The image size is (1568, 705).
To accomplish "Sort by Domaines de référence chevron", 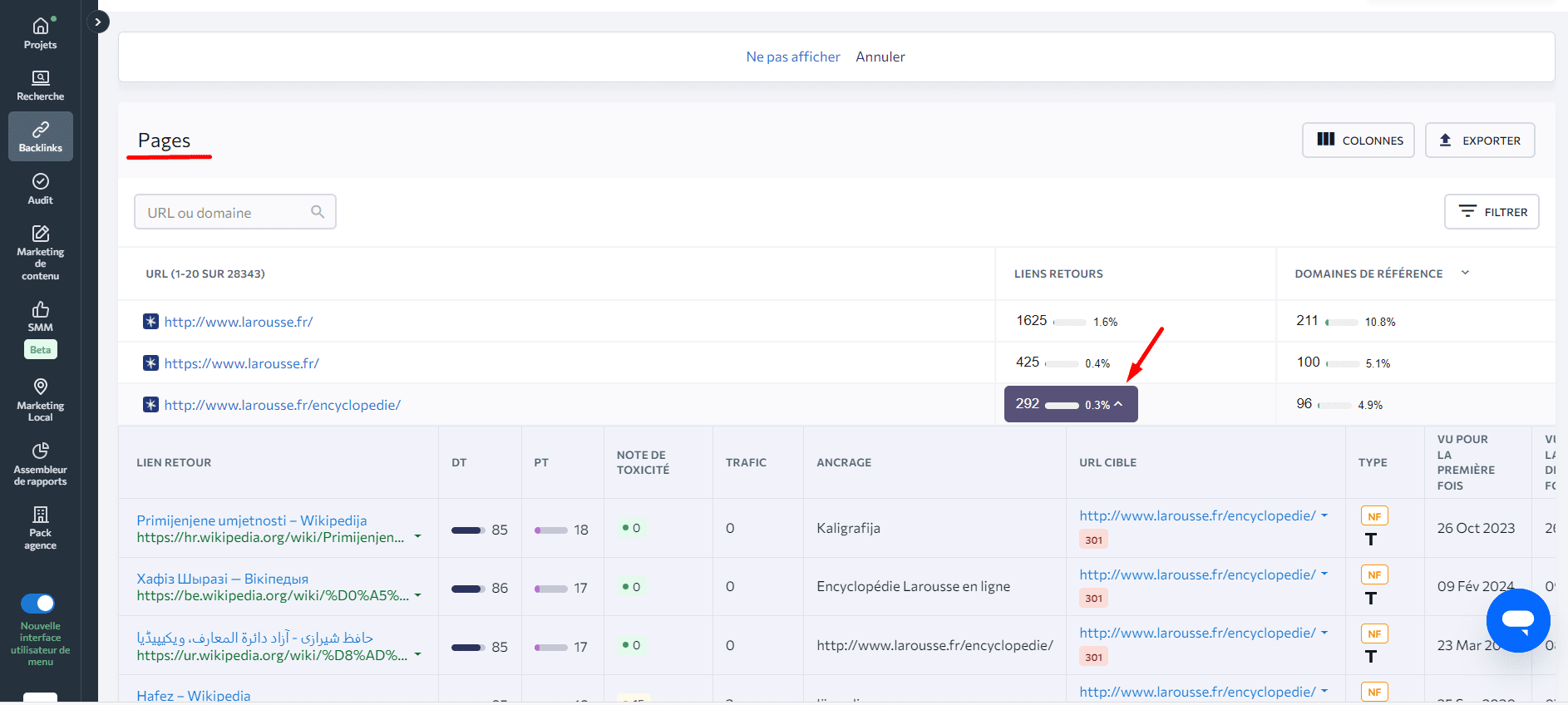I will point(1465,273).
